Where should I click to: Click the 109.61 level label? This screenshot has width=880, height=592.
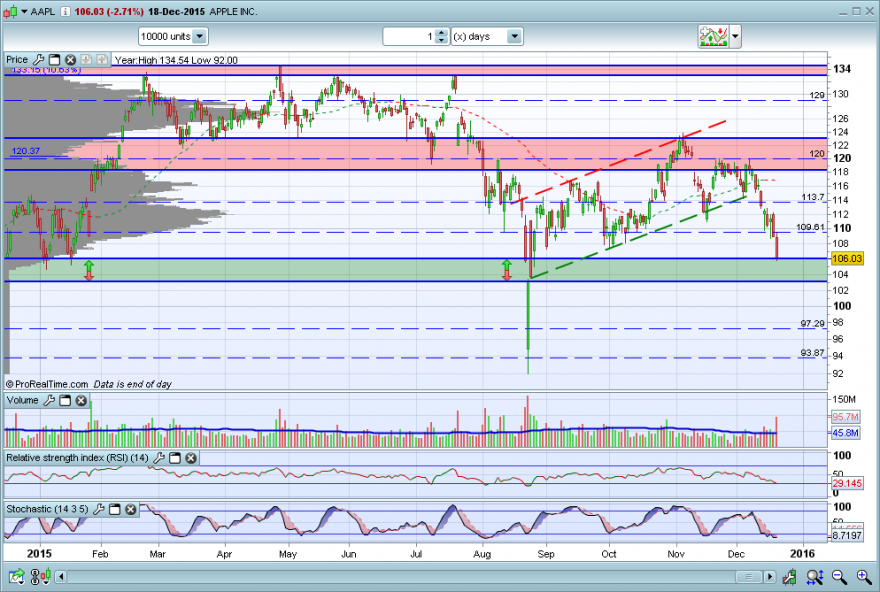[810, 227]
